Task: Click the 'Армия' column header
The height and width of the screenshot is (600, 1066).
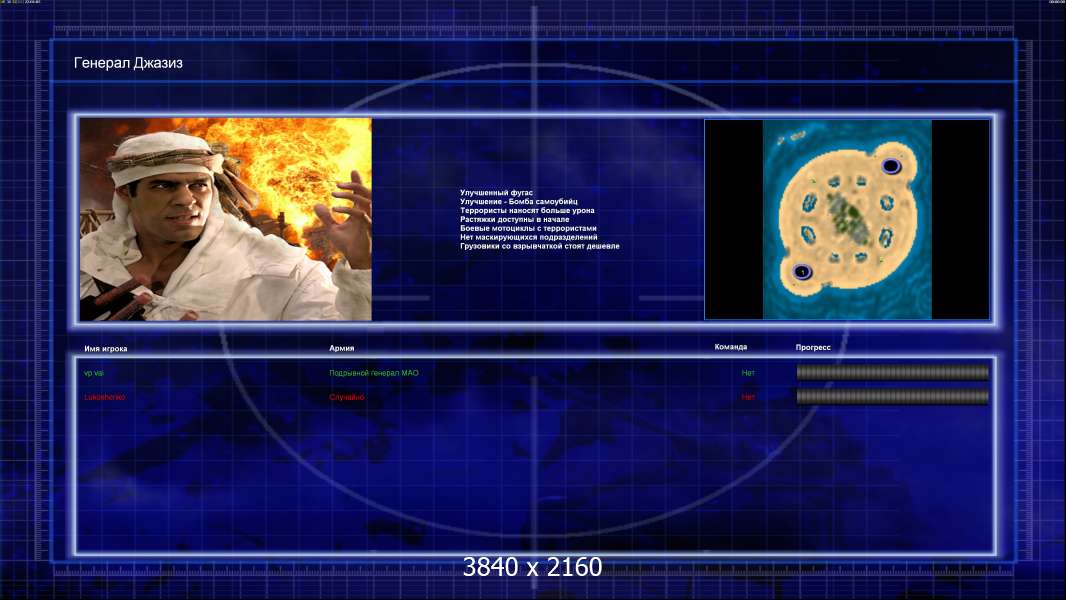Action: 341,348
